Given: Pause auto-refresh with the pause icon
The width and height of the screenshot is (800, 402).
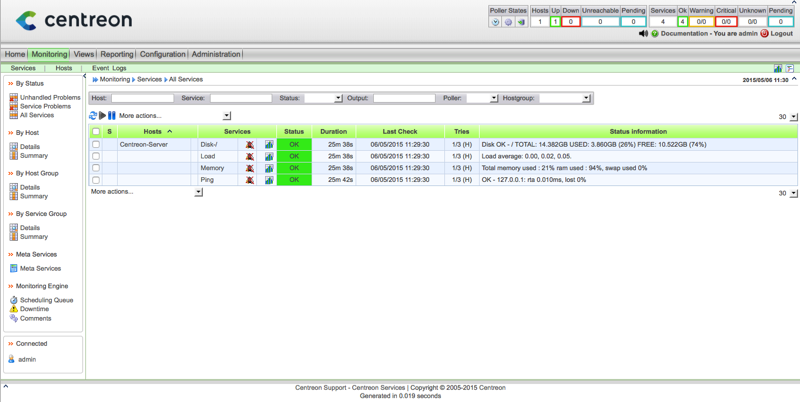Looking at the screenshot, I should [112, 116].
